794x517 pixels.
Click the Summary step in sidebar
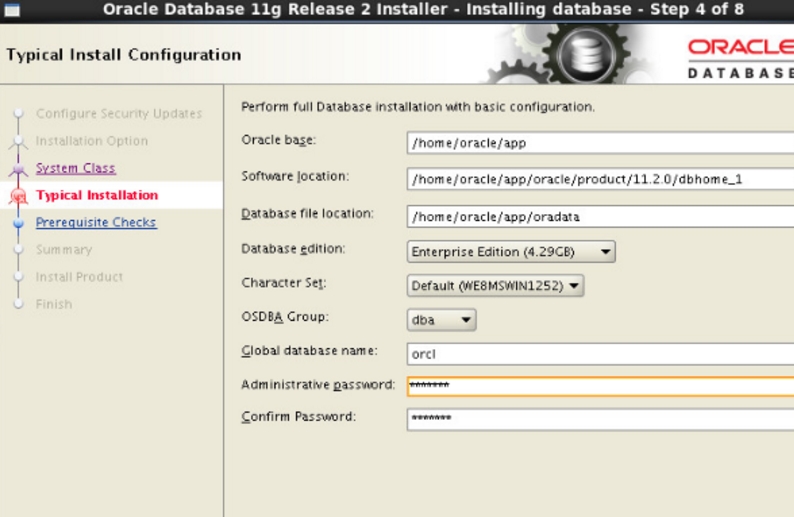(64, 250)
